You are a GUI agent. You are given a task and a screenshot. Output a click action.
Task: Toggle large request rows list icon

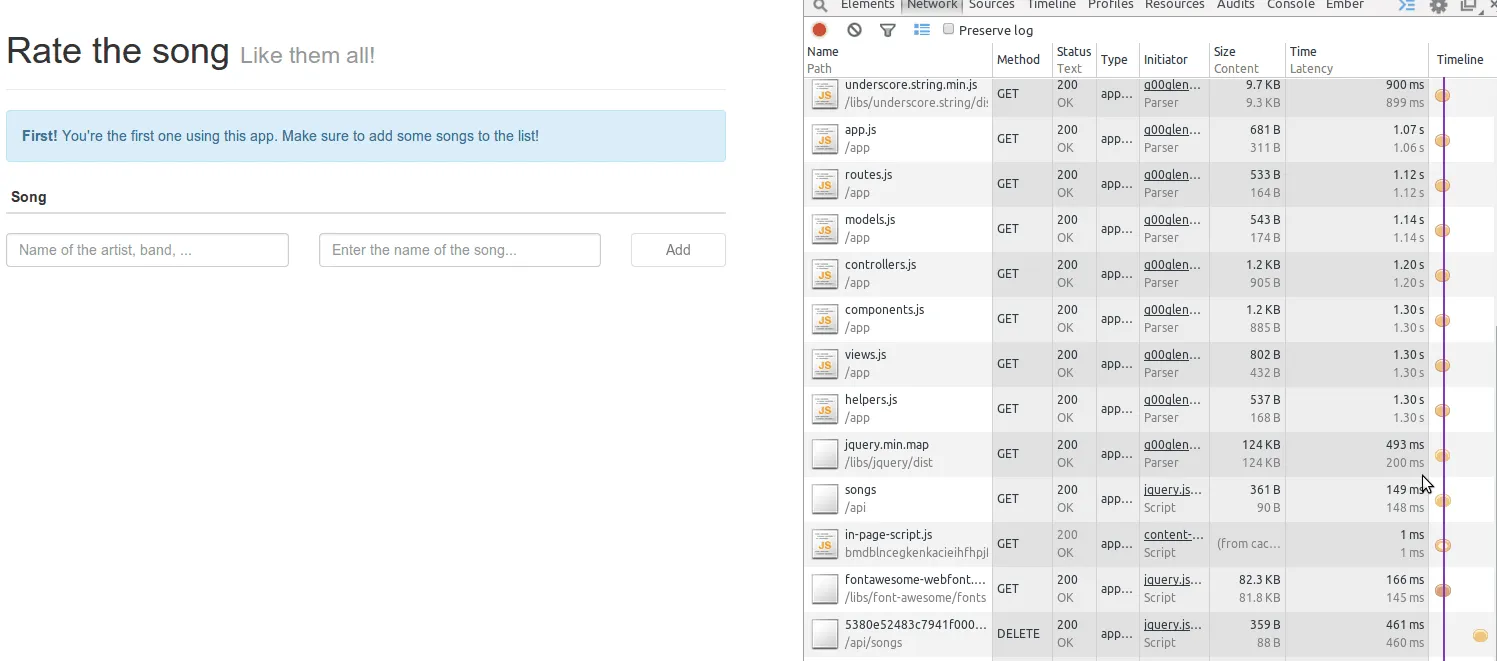tap(922, 30)
